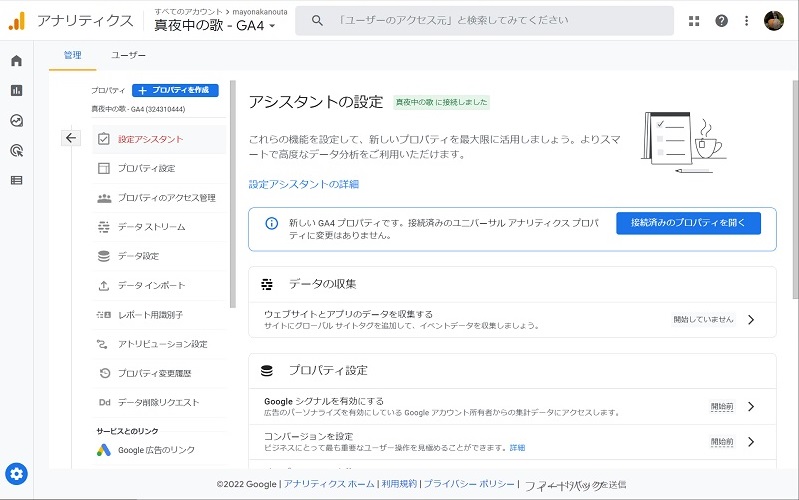Image resolution: width=799 pixels, height=500 pixels.
Task: Select レポート用識別子 menu item
Action: tap(159, 315)
